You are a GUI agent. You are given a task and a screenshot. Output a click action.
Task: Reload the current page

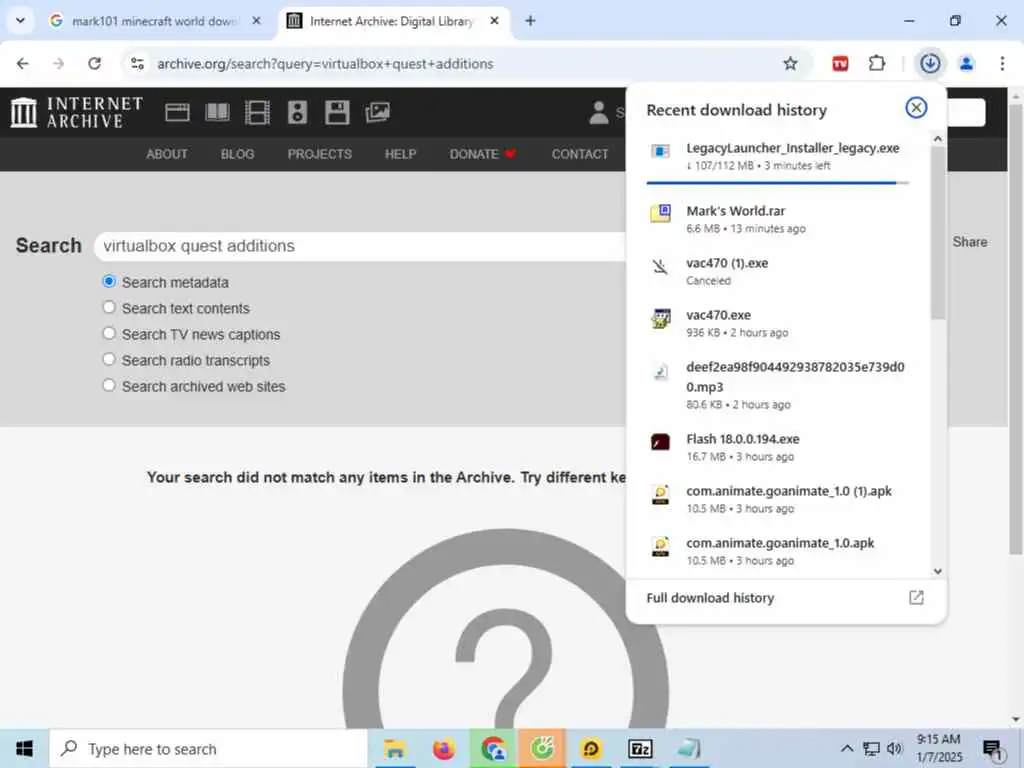pyautogui.click(x=95, y=63)
